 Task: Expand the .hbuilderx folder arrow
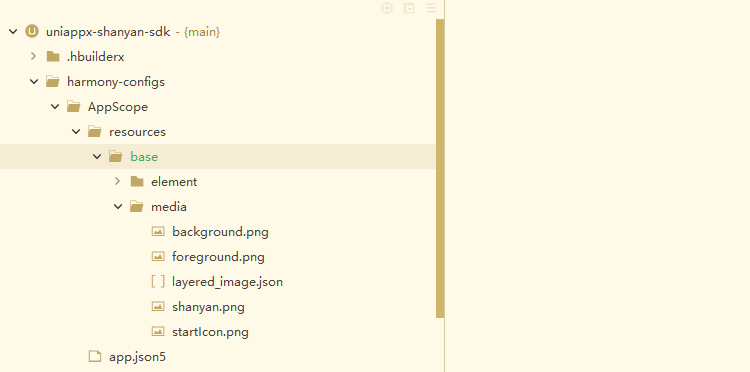tap(33, 56)
